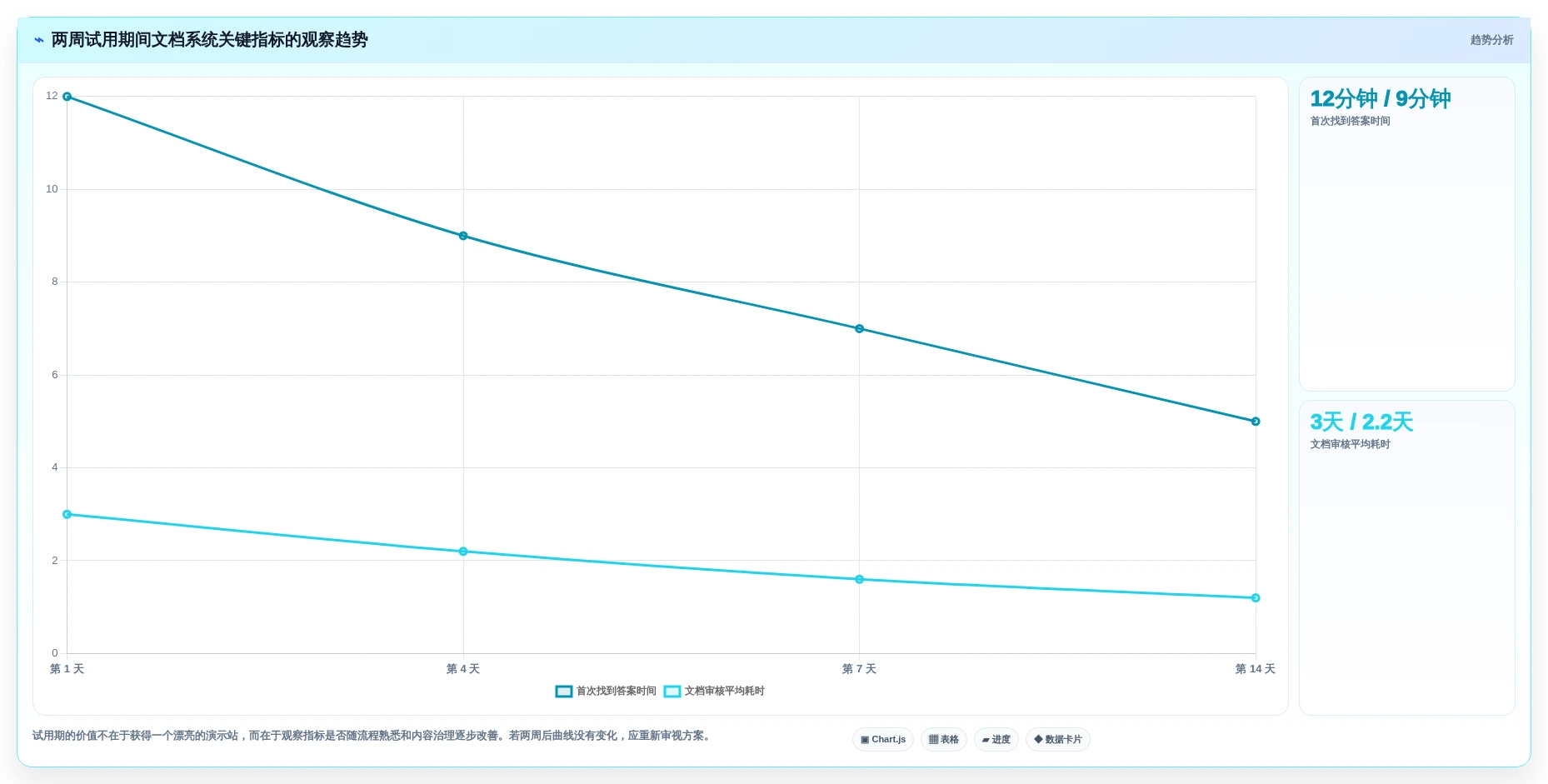Click the footnote starting 试用期的价值不在于
Screen dimensions: 1548x784
point(373,736)
